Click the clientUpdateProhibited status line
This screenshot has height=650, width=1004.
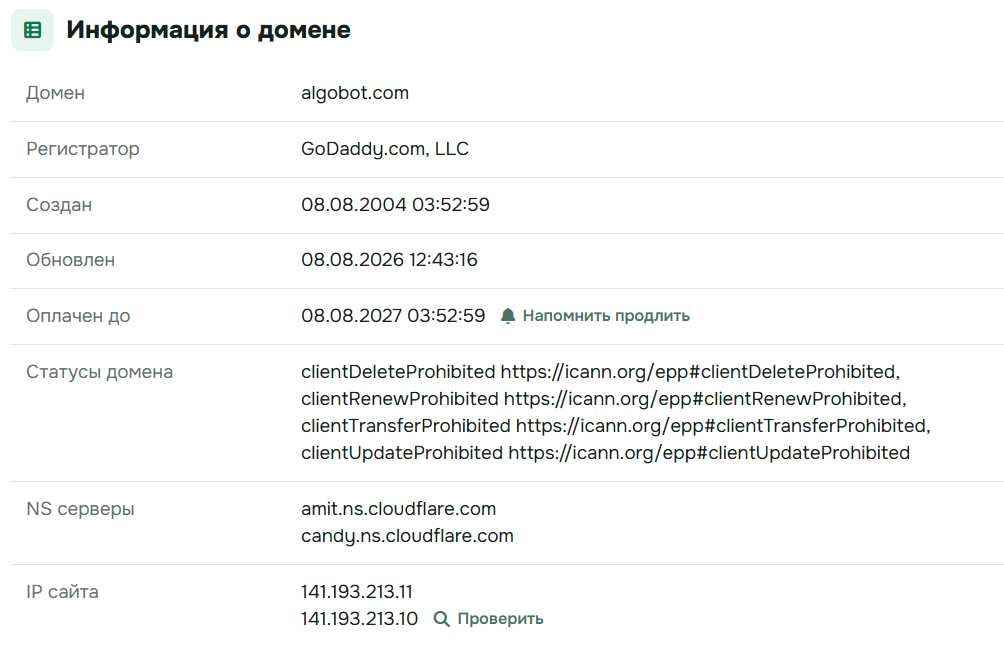(605, 452)
